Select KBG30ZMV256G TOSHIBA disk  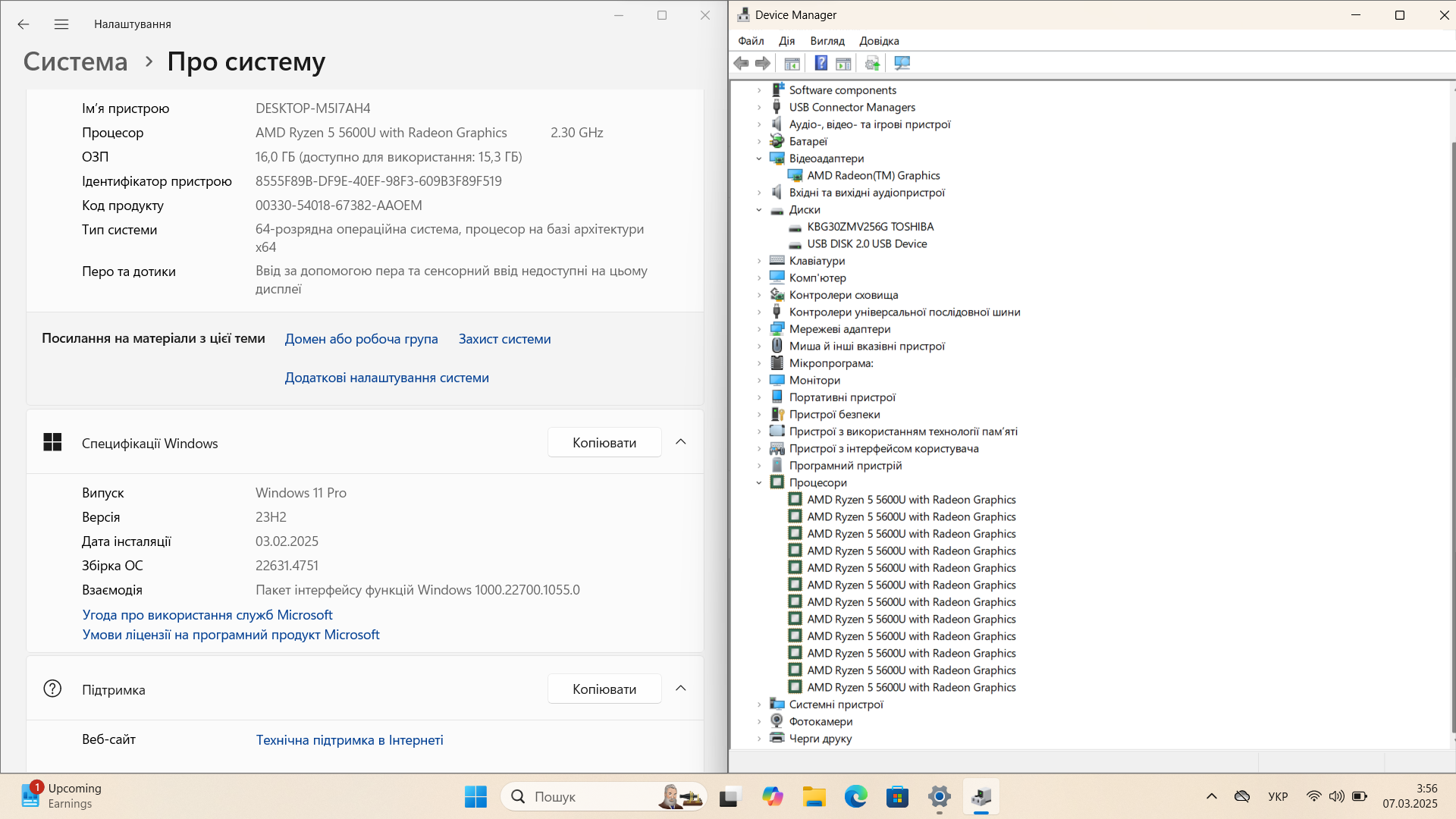(870, 227)
